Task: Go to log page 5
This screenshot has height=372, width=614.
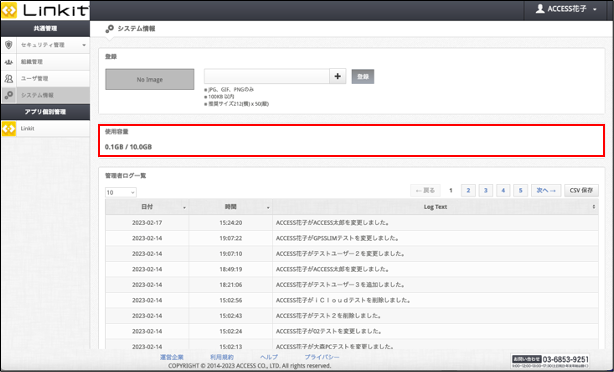Action: [520, 190]
